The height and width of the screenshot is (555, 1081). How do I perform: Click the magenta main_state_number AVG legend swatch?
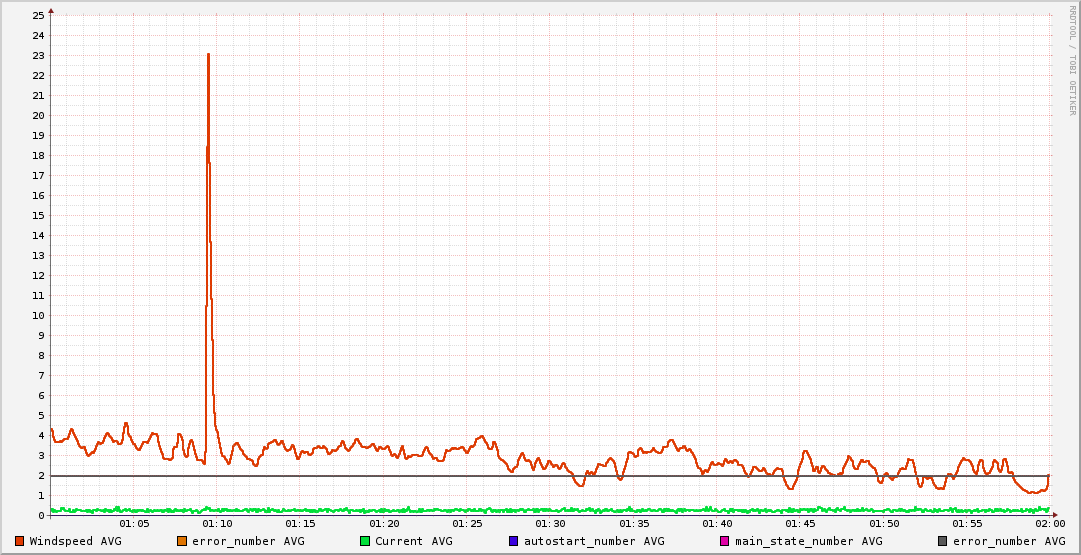click(x=725, y=541)
